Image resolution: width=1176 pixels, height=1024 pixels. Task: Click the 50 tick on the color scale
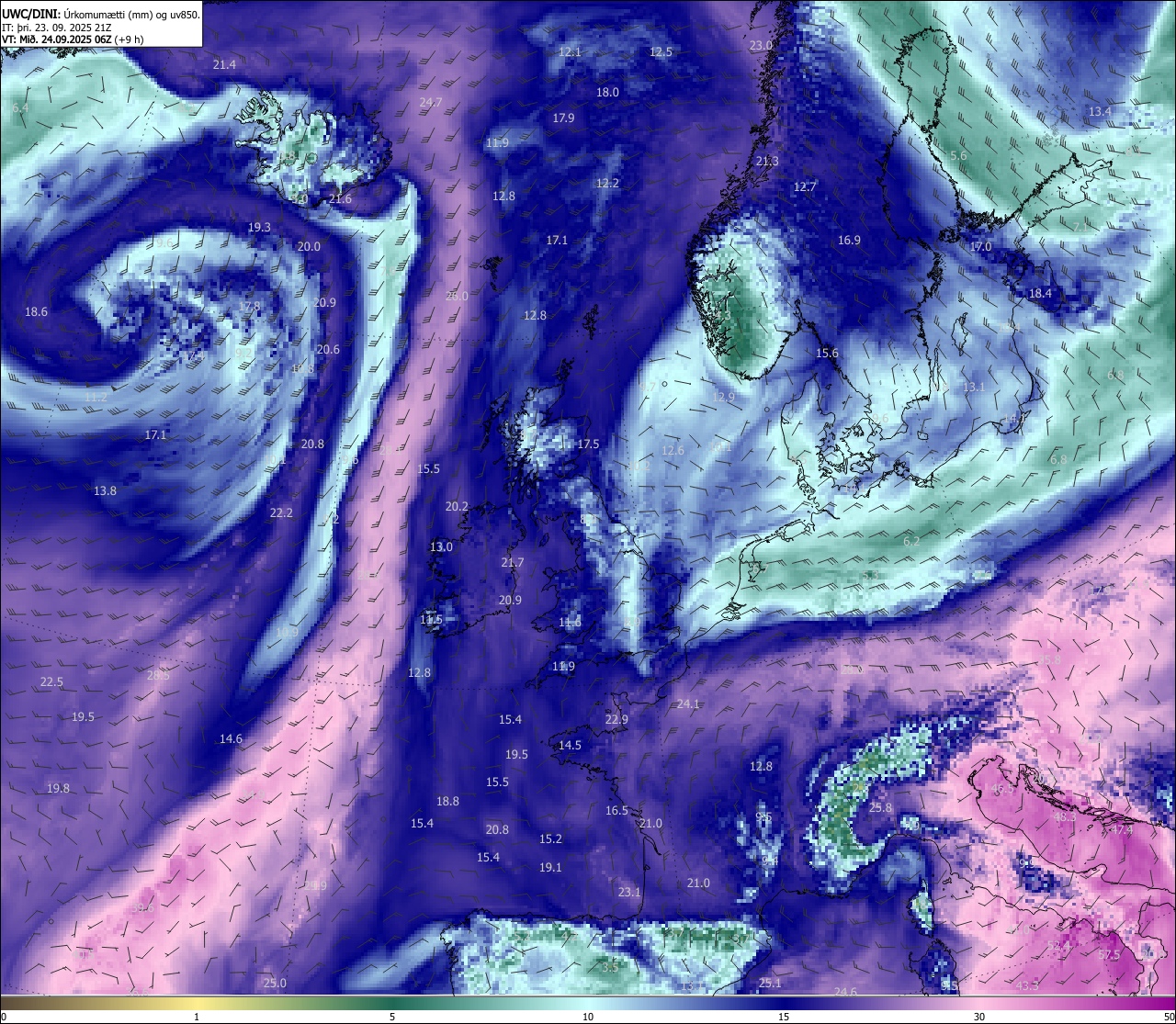pos(1169,1017)
